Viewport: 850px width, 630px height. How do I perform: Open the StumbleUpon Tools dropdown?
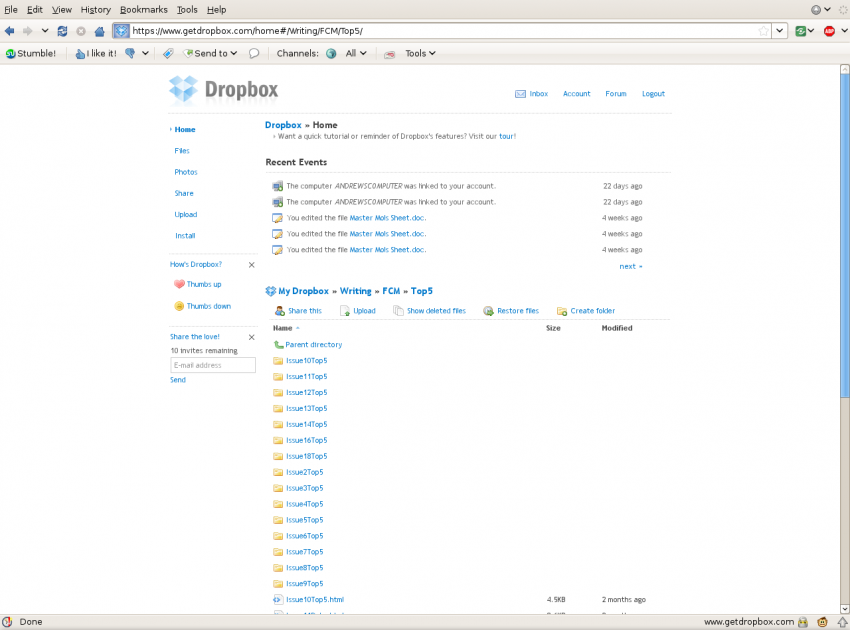(420, 53)
